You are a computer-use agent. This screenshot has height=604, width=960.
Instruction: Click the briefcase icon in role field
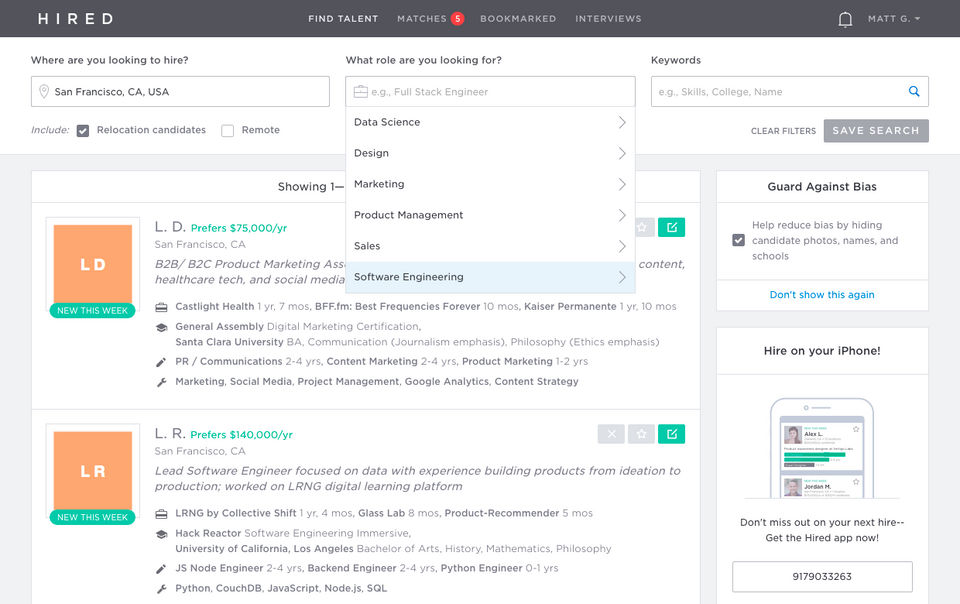click(x=361, y=92)
